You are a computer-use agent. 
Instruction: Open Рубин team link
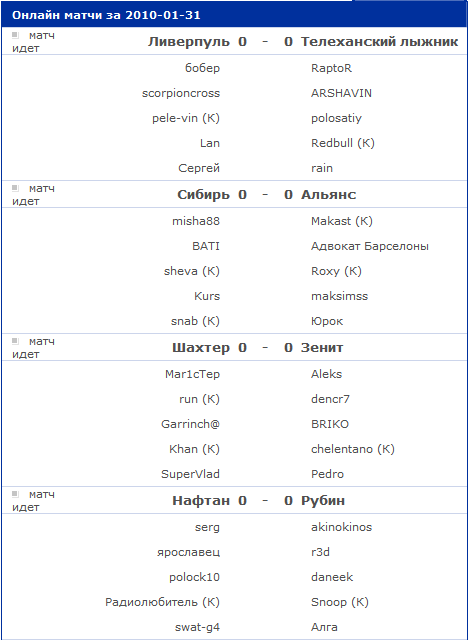[323, 501]
